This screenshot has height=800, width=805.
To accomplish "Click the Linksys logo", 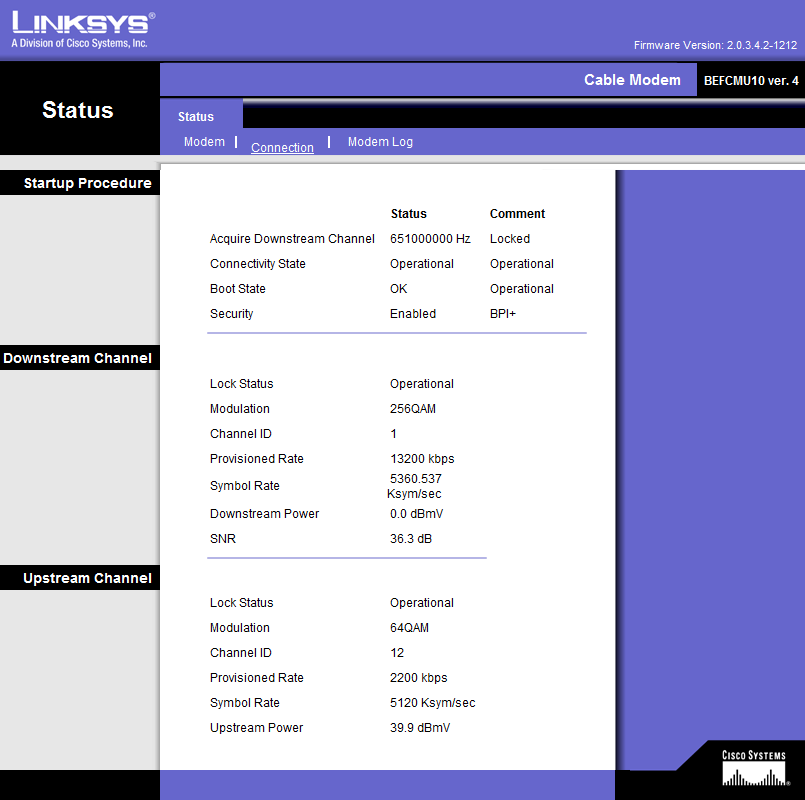I will [83, 29].
